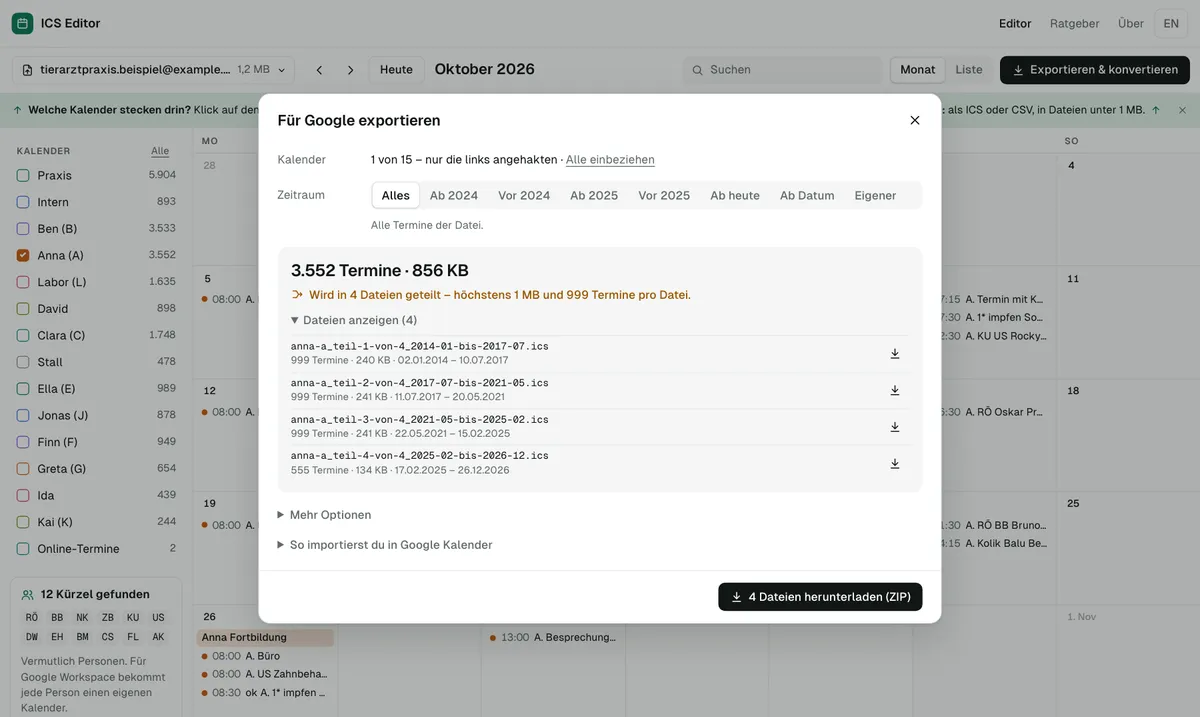
Task: Click Exportieren & konvertieren button
Action: point(1095,70)
